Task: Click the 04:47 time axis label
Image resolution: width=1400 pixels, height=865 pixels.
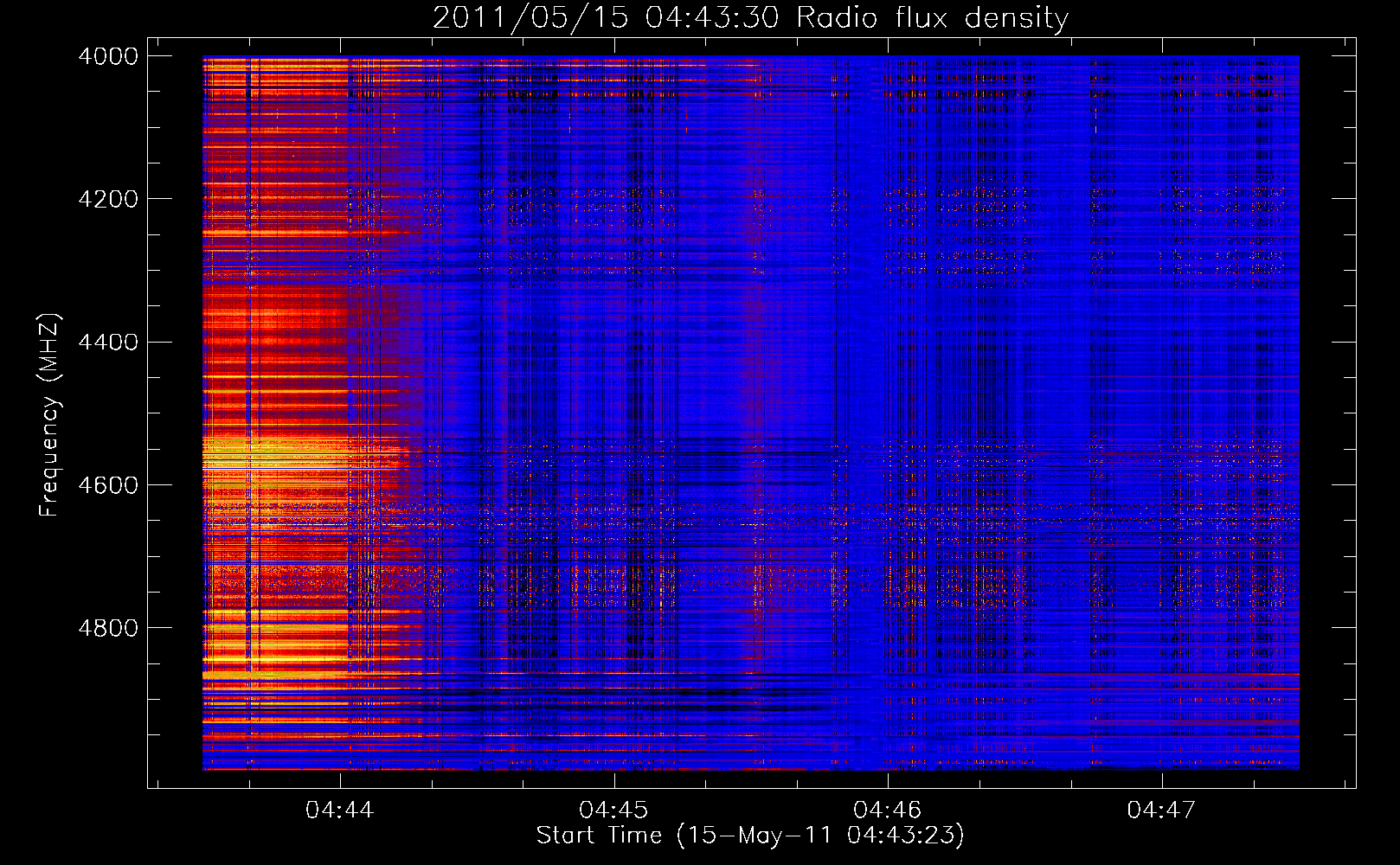Action: click(1161, 810)
